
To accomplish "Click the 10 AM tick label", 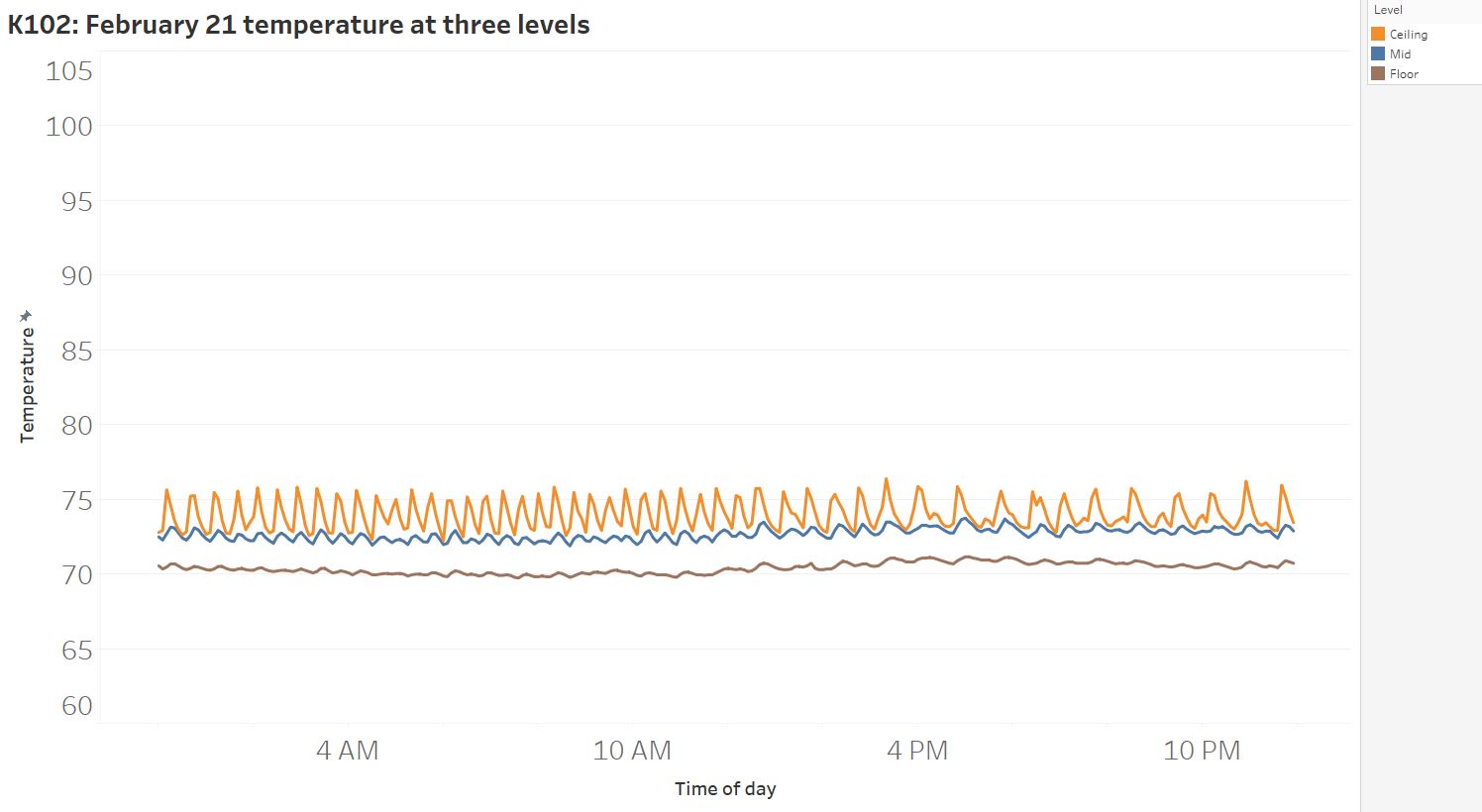I will point(632,751).
